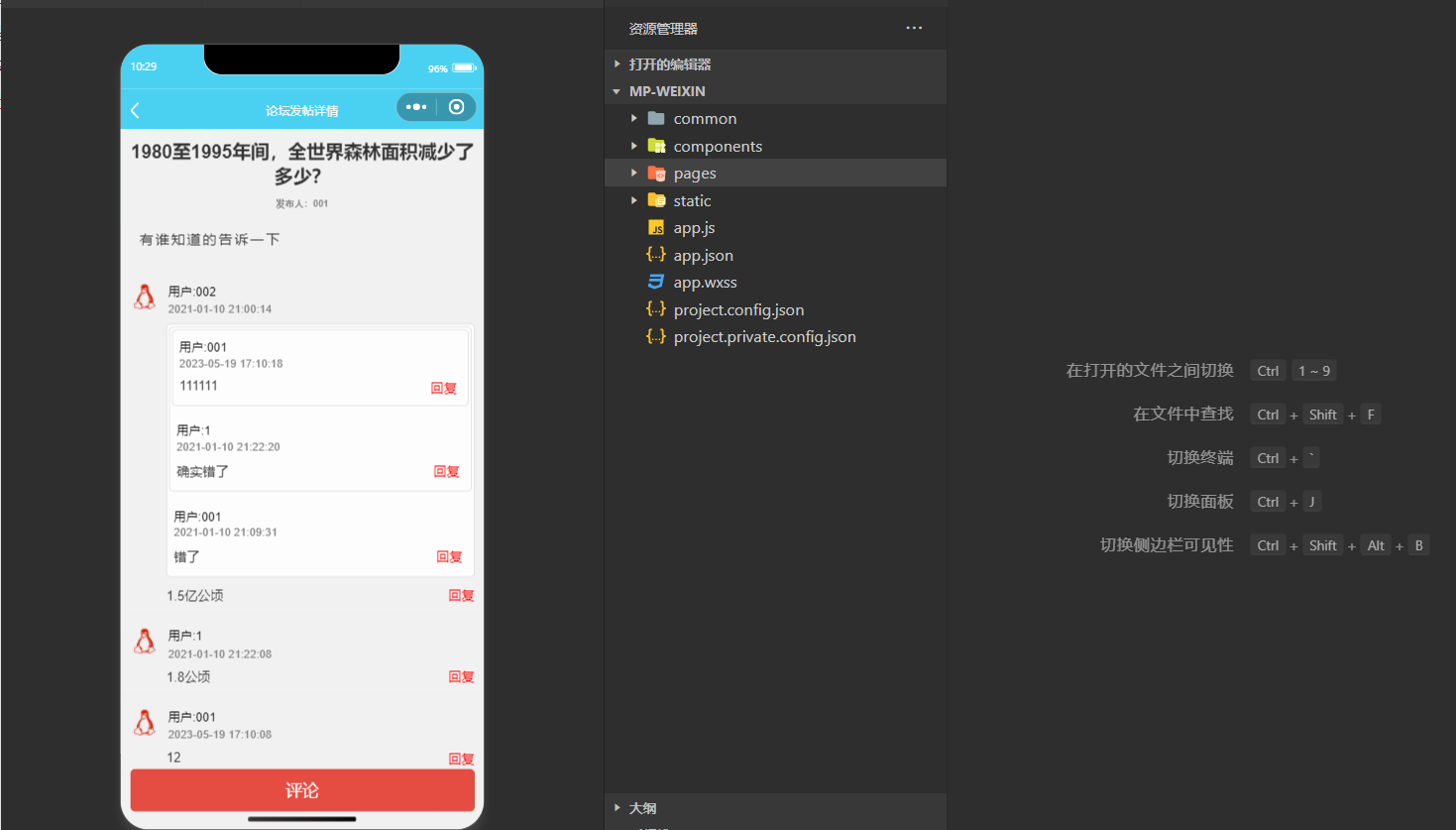Click the penguin avatar beside 用户:1 comment
Image resolution: width=1456 pixels, height=830 pixels.
145,642
